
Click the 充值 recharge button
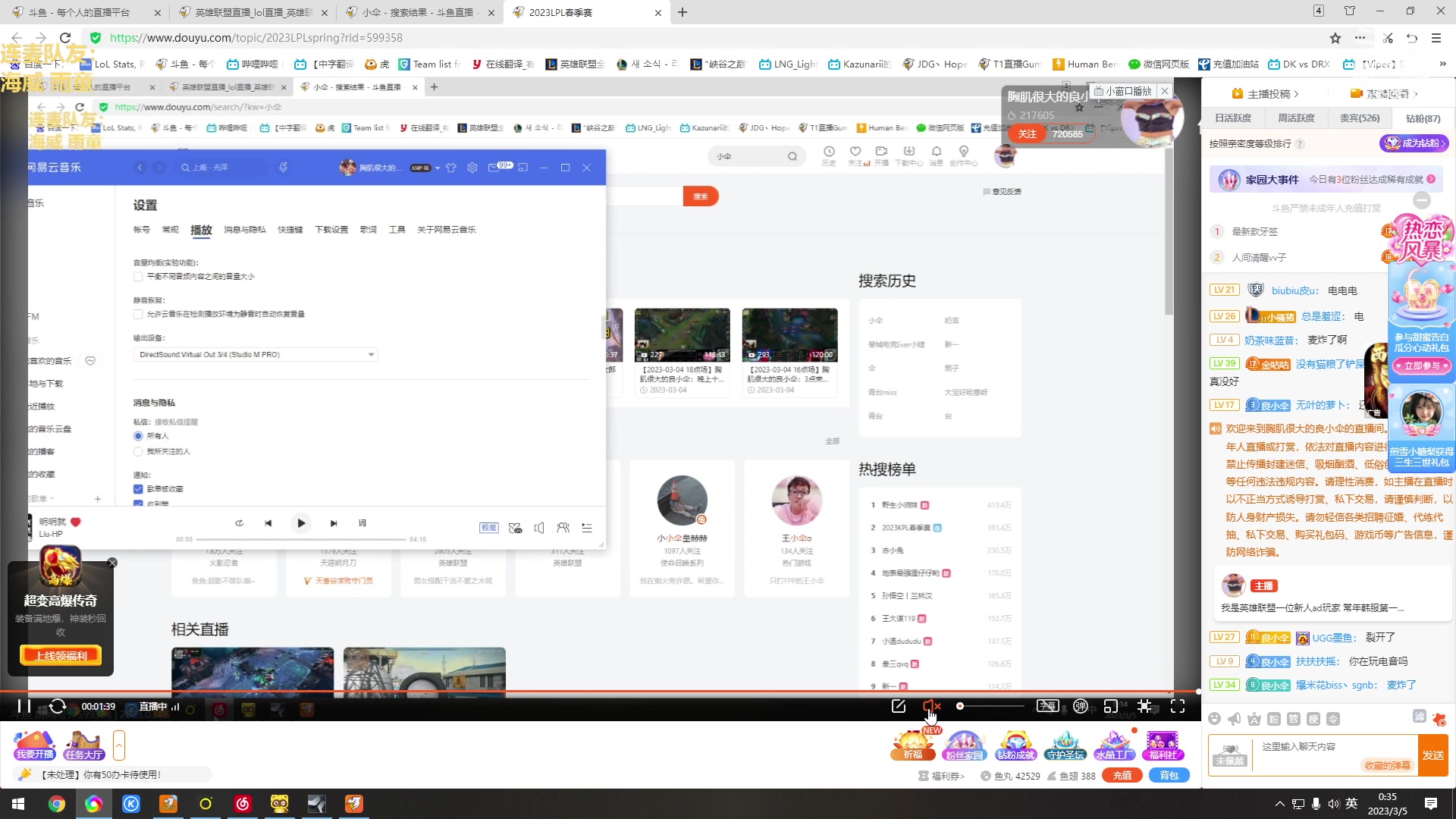coord(1122,776)
